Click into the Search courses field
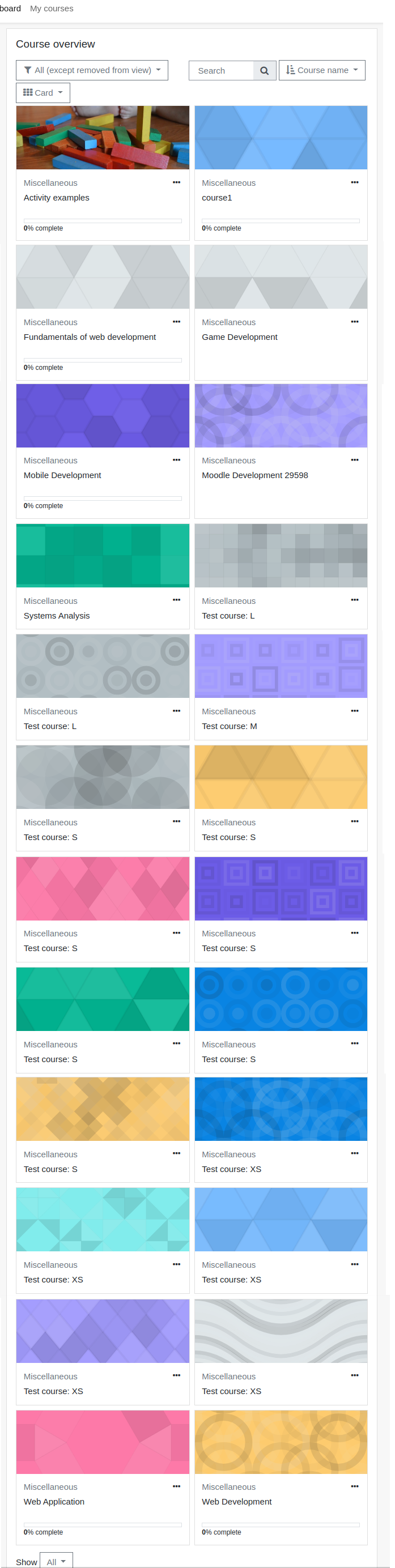This screenshot has height=1568, width=395. coord(222,71)
